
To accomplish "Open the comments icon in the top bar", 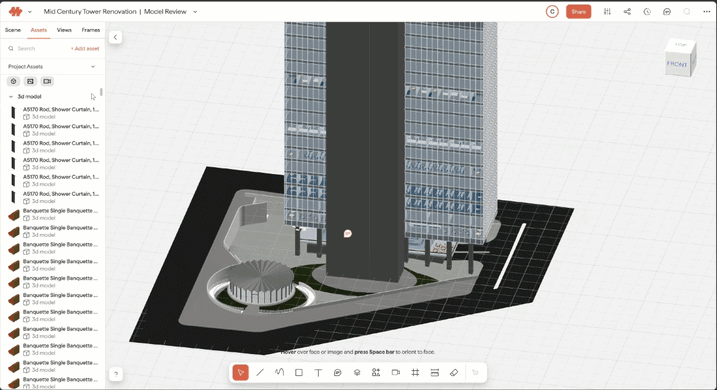I will click(x=667, y=12).
